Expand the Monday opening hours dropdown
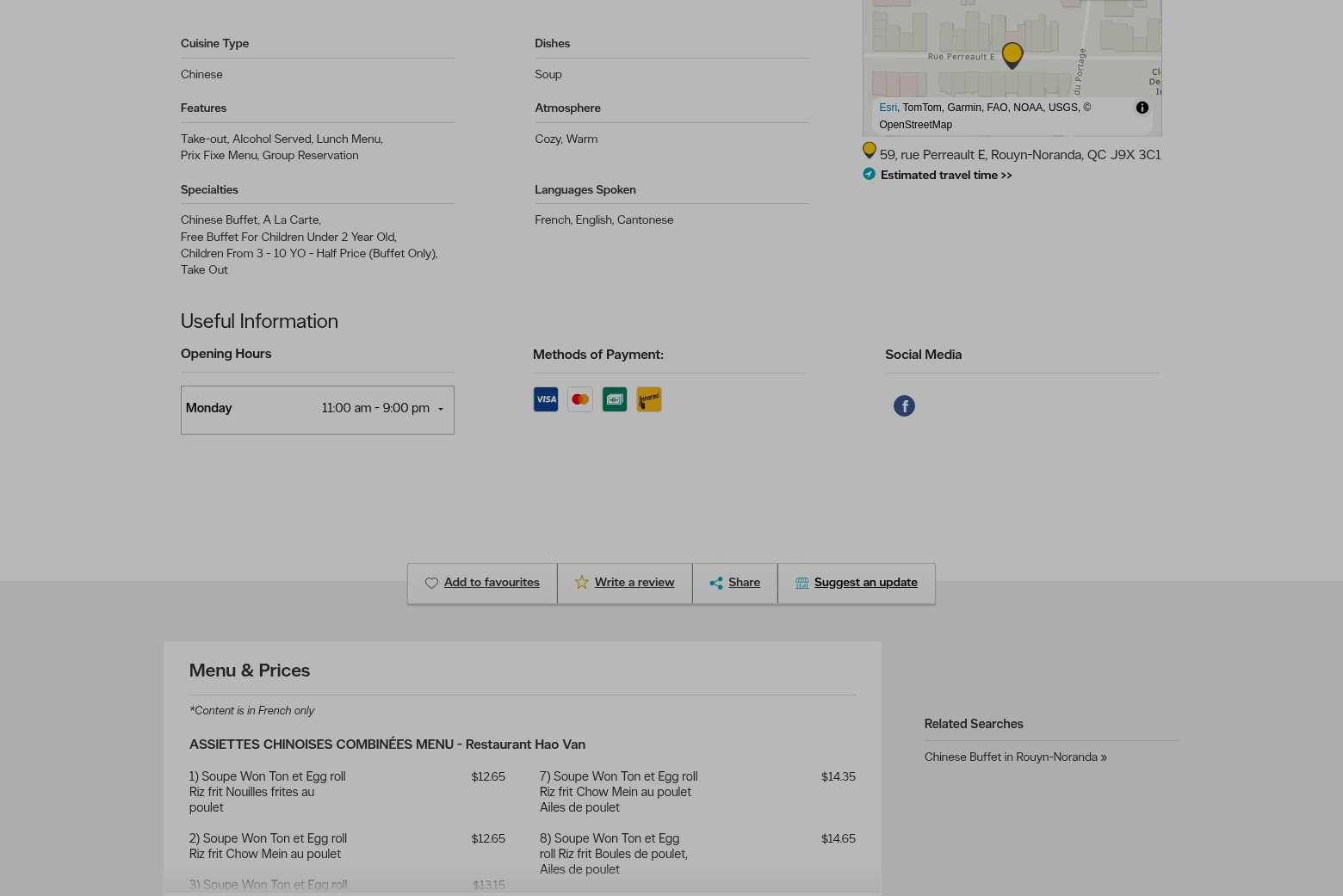 318,410
